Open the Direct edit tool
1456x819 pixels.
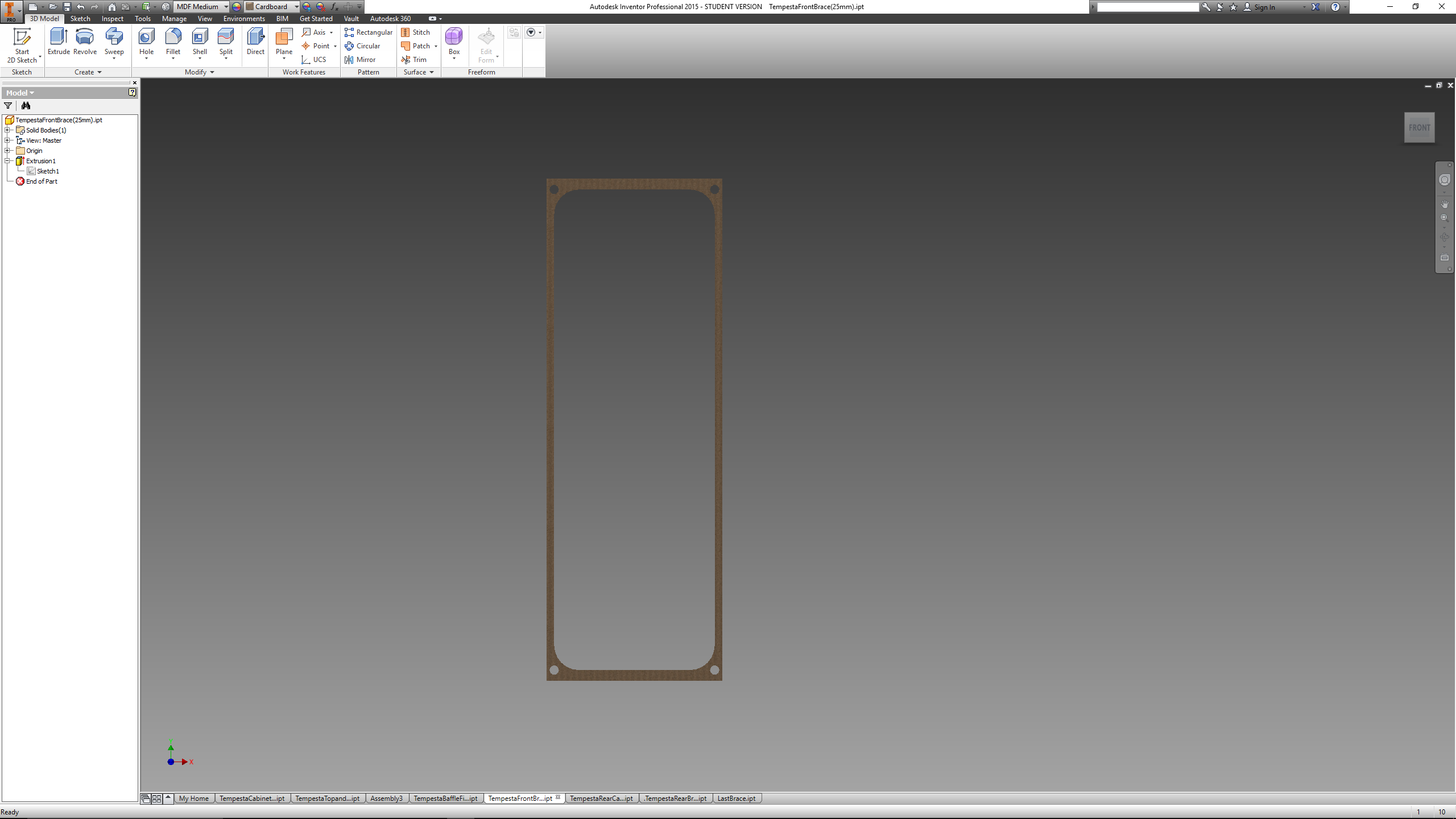point(255,42)
